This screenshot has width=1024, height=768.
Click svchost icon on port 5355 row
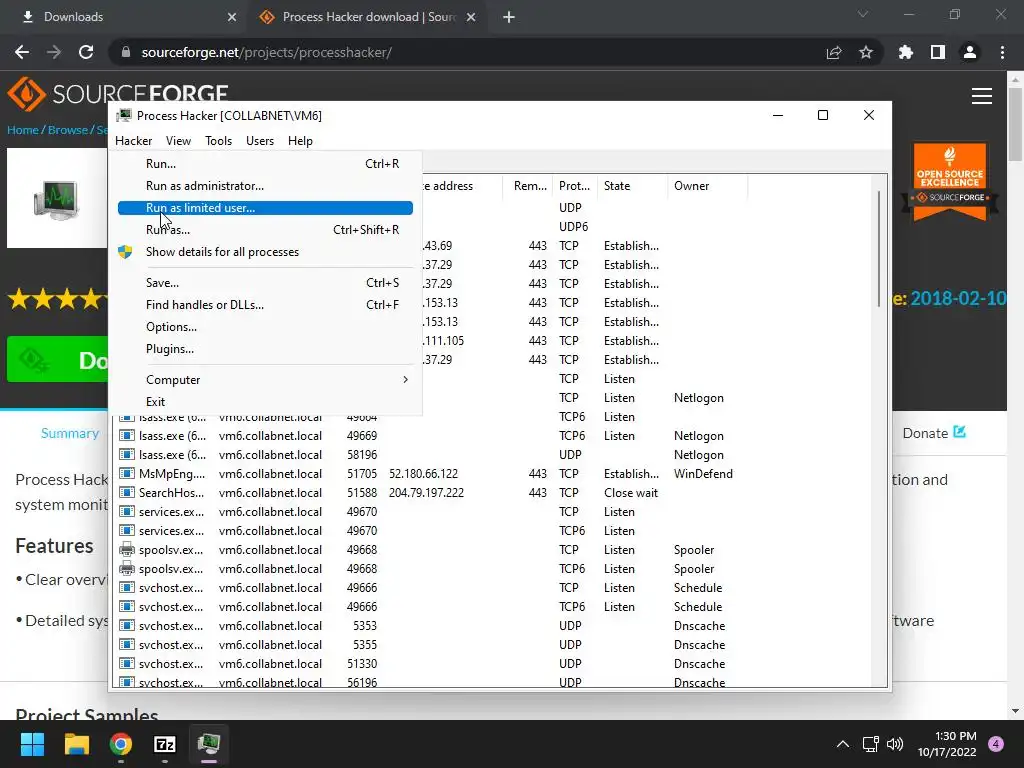tap(127, 645)
